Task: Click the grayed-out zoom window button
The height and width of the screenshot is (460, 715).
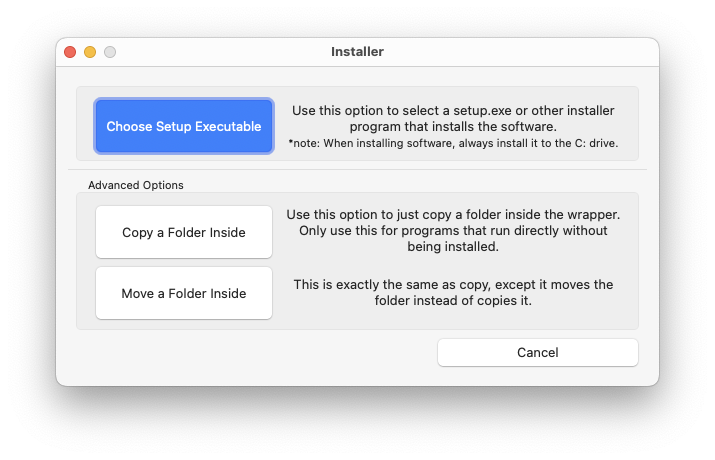Action: click(x=110, y=52)
